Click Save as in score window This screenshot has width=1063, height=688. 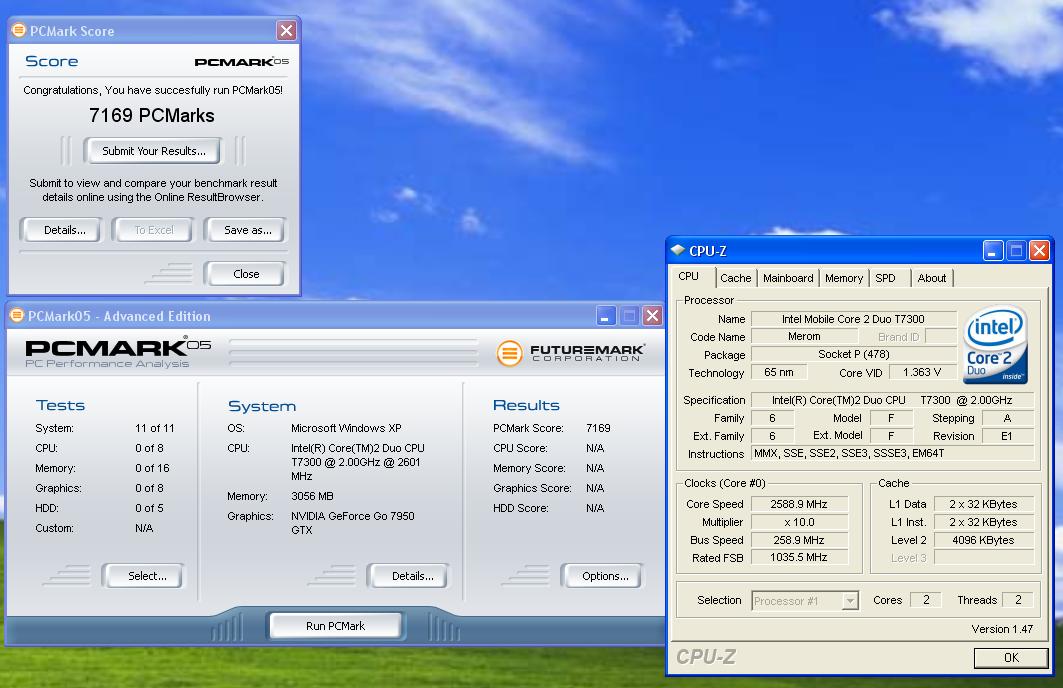(x=247, y=230)
